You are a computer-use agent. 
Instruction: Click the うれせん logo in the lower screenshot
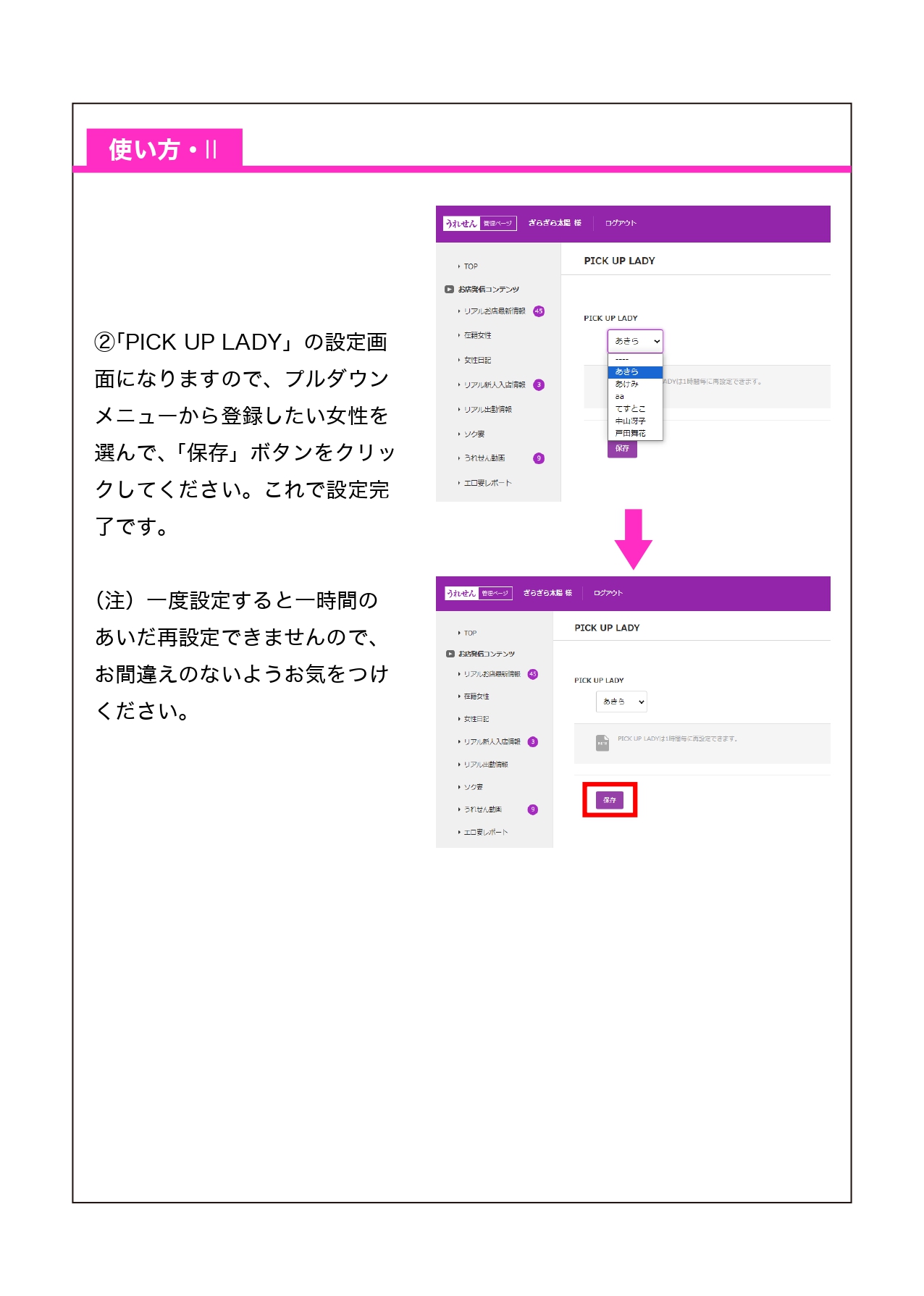461,593
